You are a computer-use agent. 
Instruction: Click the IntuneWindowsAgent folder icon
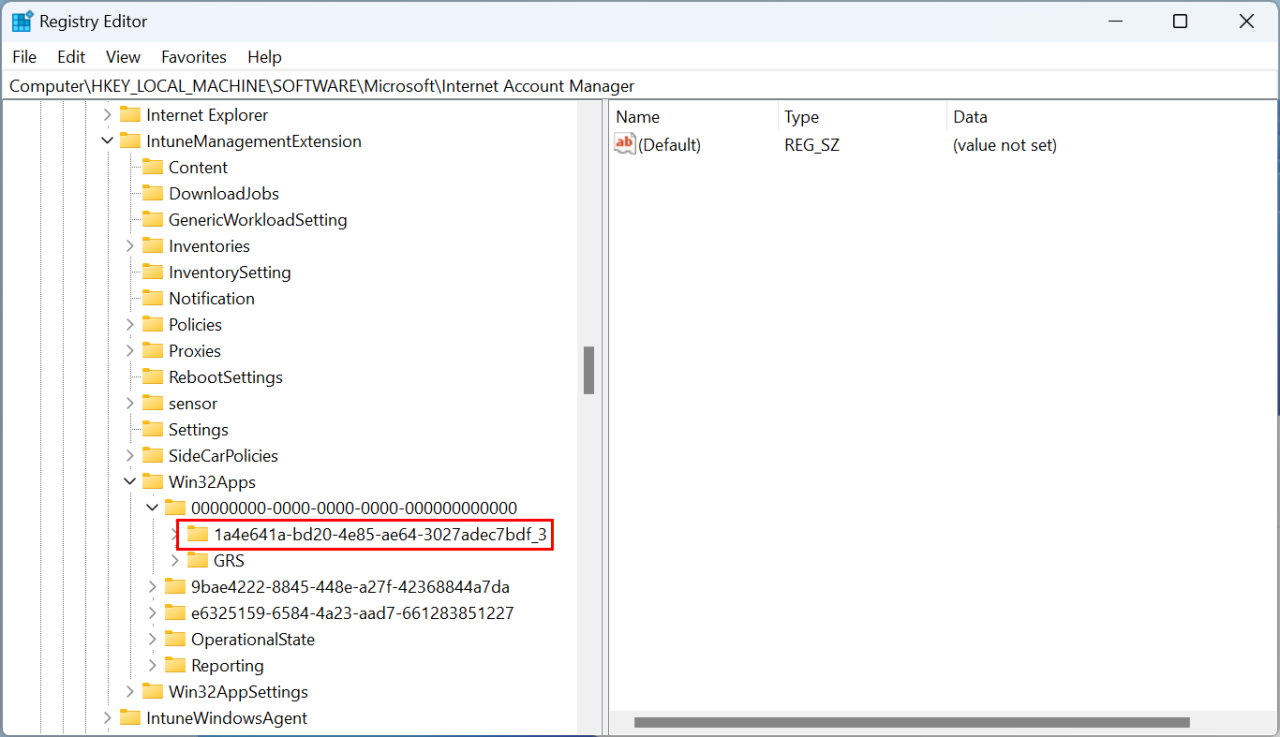point(130,718)
